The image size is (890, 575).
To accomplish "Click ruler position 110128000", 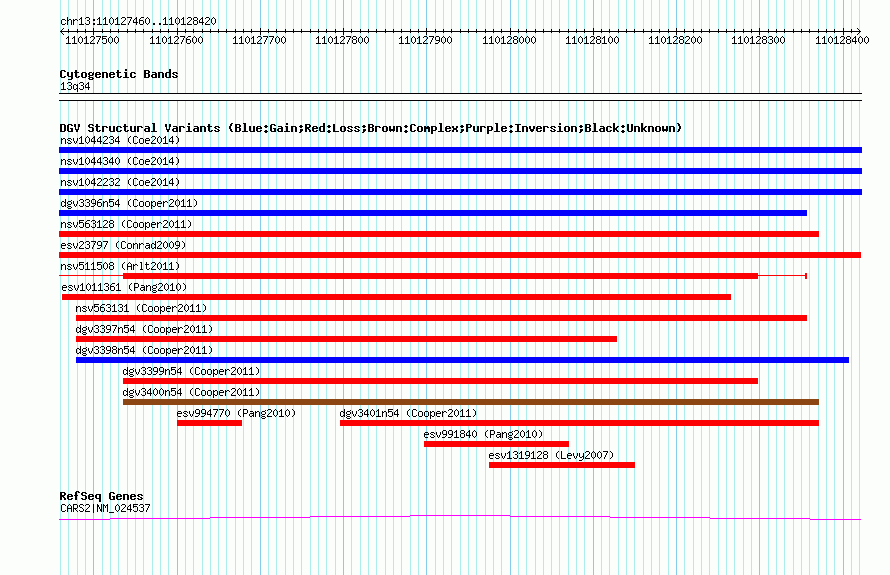I will [x=509, y=40].
